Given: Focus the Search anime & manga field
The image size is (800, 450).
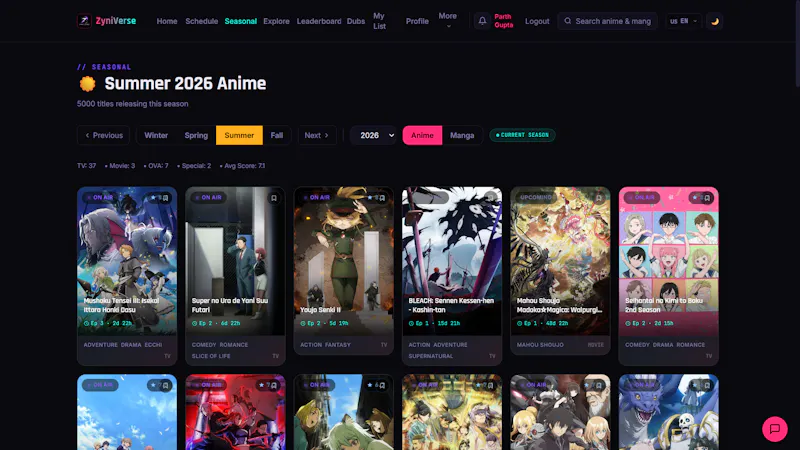Looking at the screenshot, I should click(607, 21).
